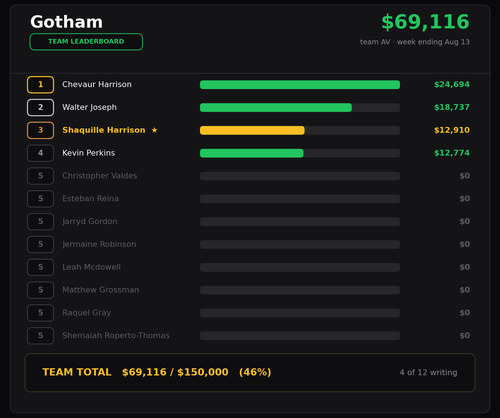Select the name Chevaur Harrison
This screenshot has width=500, height=418.
(97, 84)
